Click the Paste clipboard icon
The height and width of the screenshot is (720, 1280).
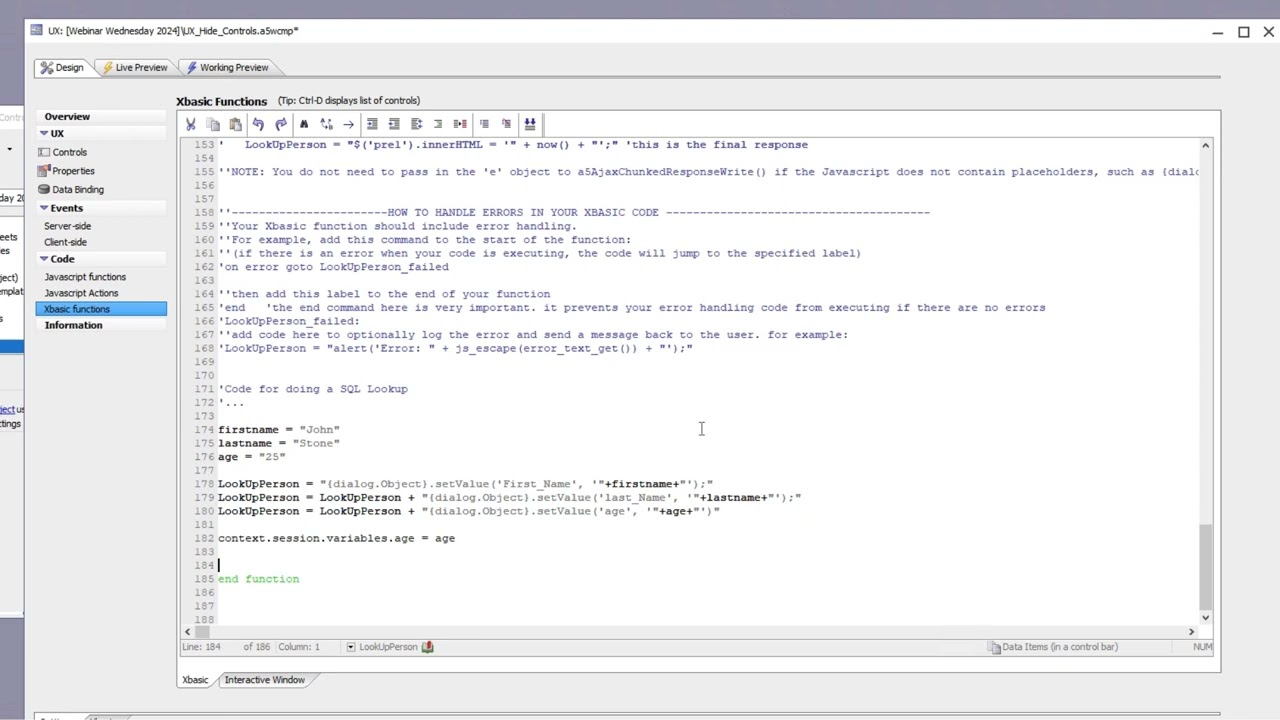235,124
